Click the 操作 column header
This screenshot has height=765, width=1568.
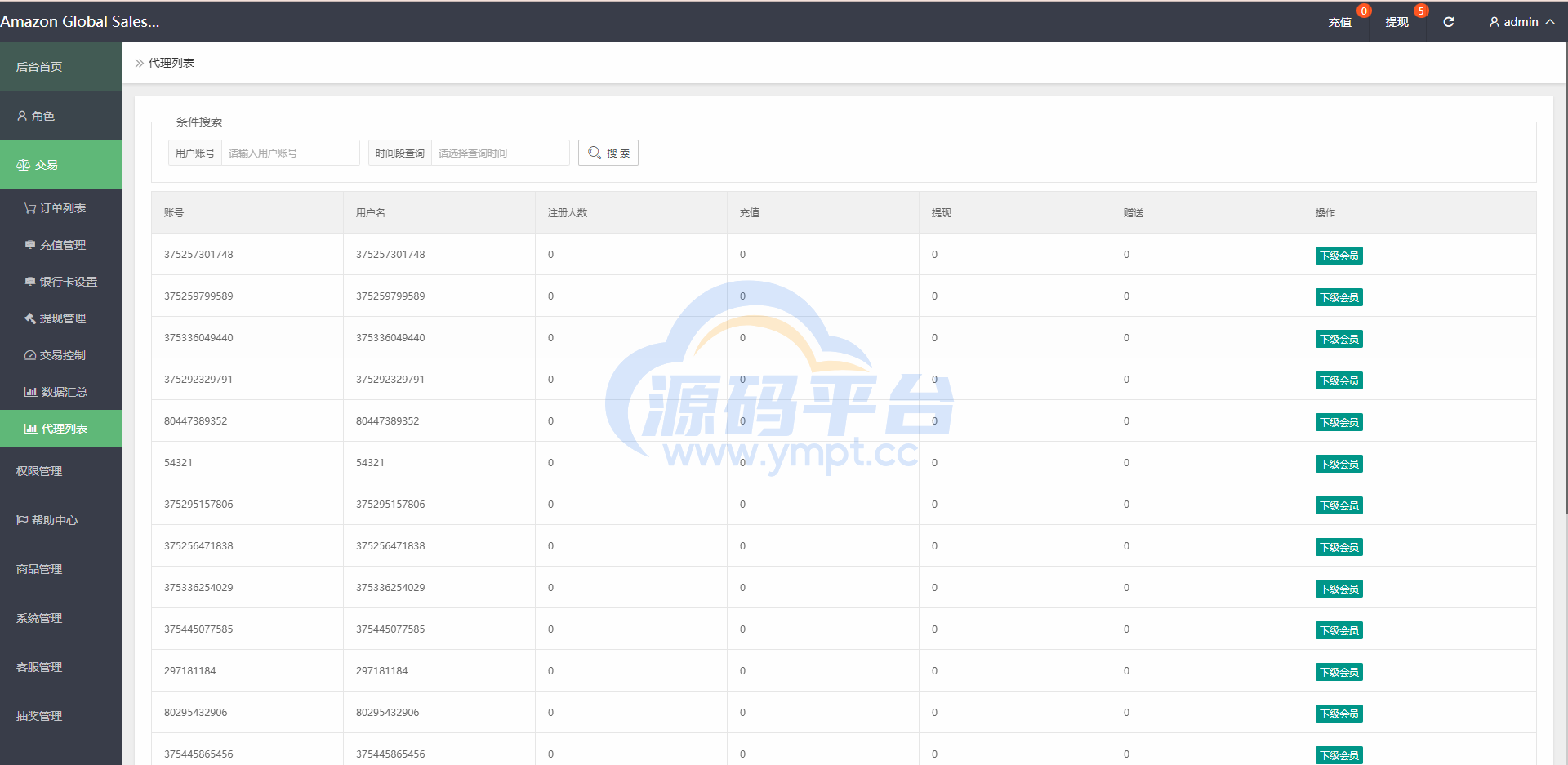point(1419,212)
